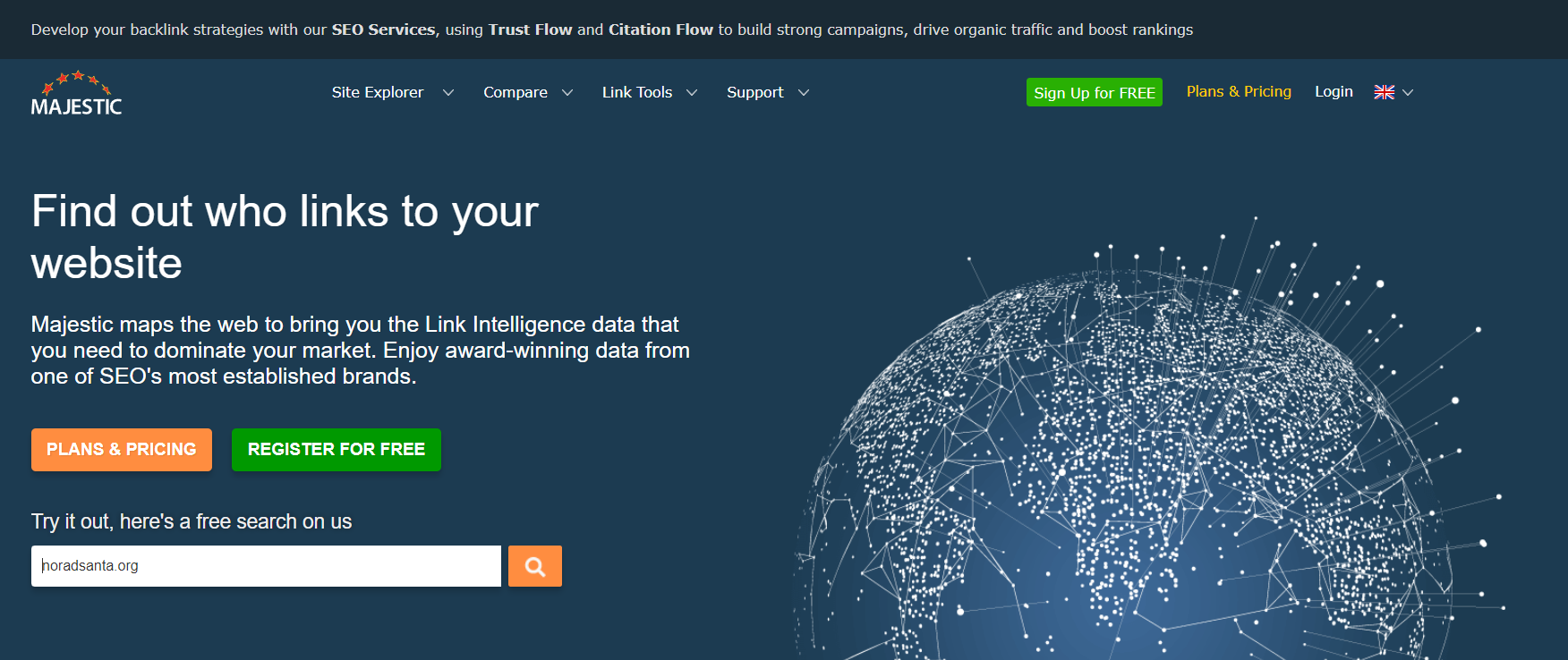1568x660 pixels.
Task: Open the Link Tools dropdown arrow
Action: coord(692,93)
